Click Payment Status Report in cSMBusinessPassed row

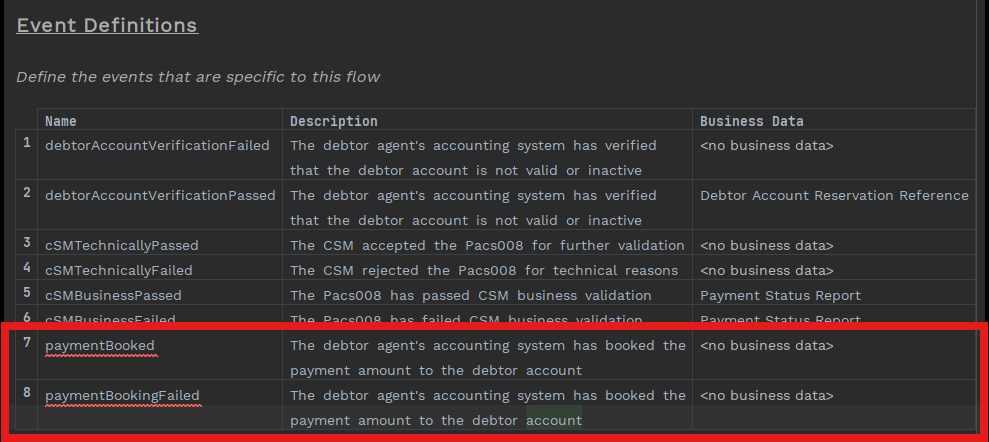tap(780, 295)
